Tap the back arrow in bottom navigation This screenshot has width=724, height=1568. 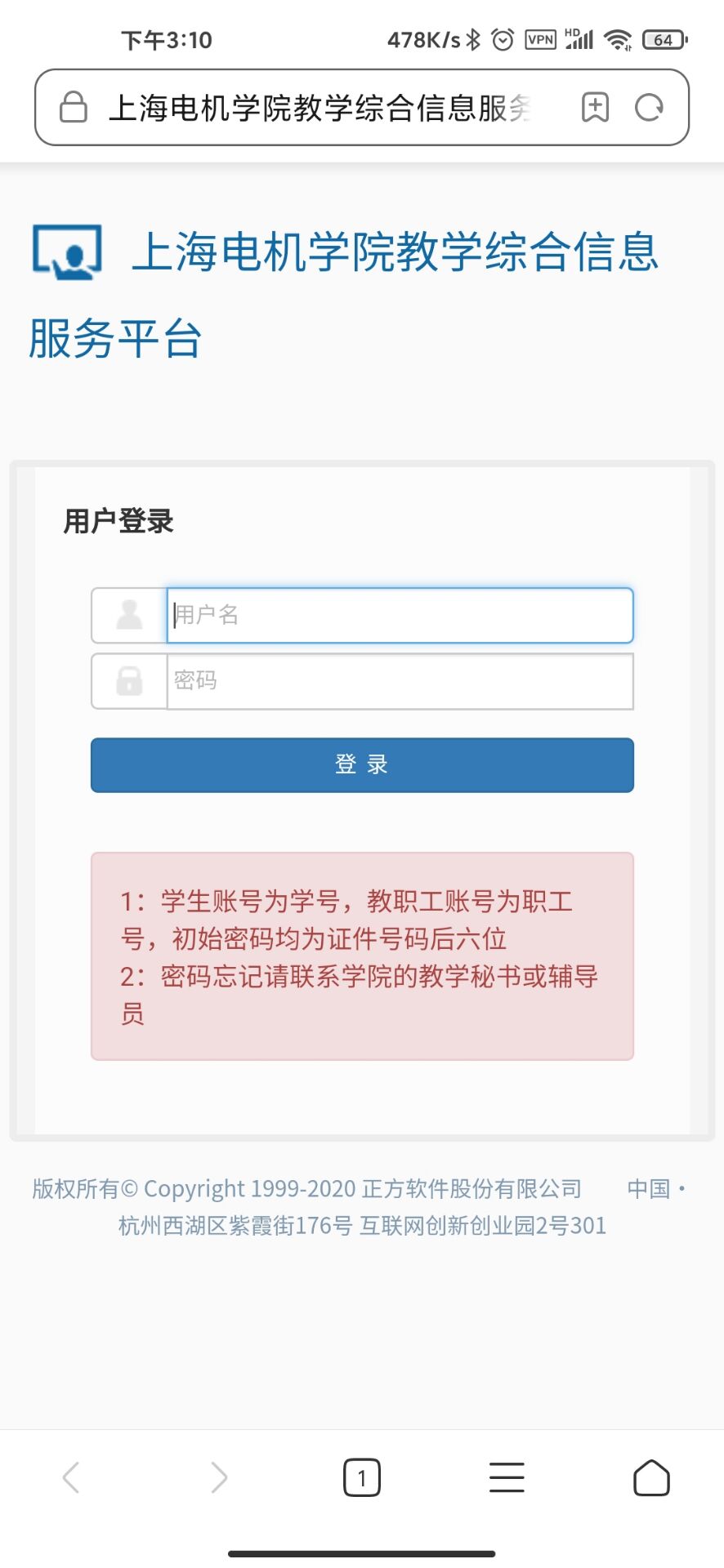coord(73,1477)
